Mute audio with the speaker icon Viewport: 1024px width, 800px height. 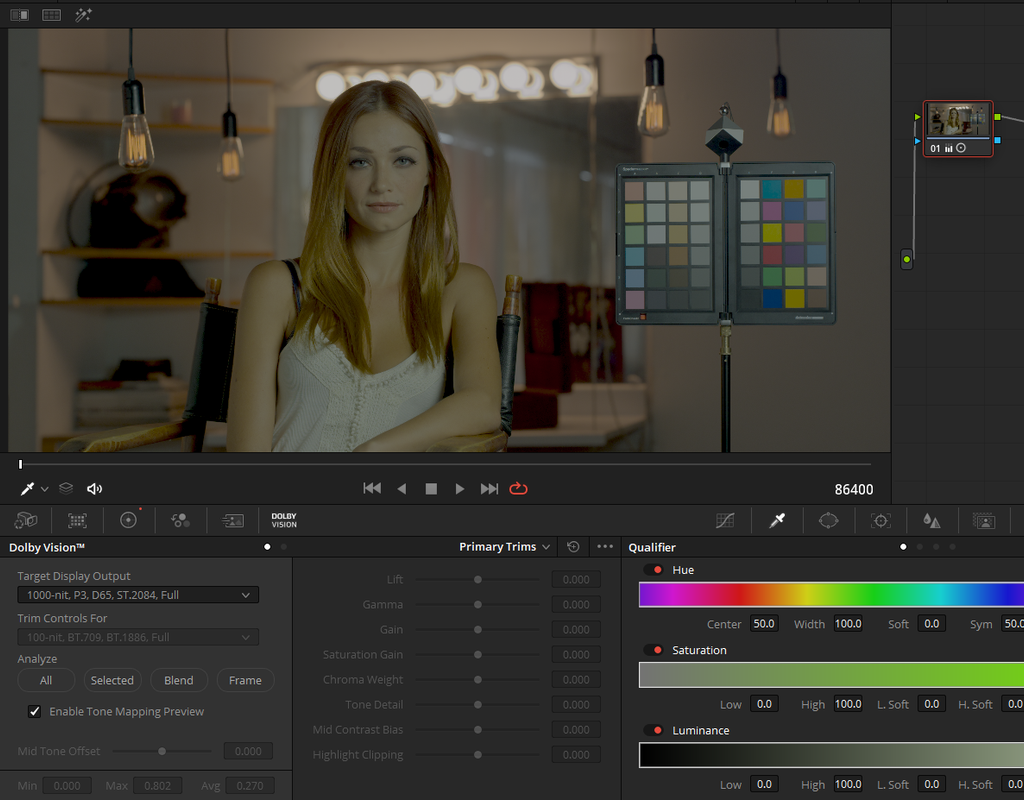(x=95, y=488)
